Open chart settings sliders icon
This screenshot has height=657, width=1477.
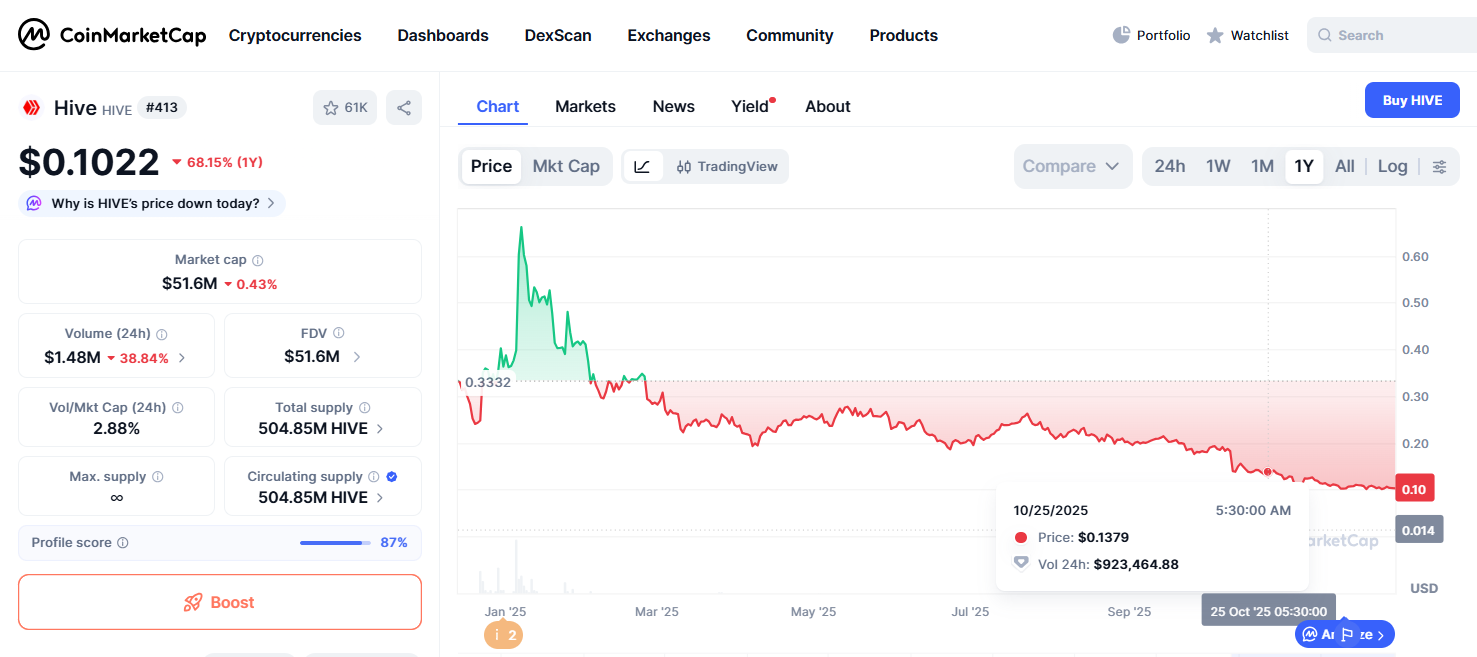pos(1439,167)
